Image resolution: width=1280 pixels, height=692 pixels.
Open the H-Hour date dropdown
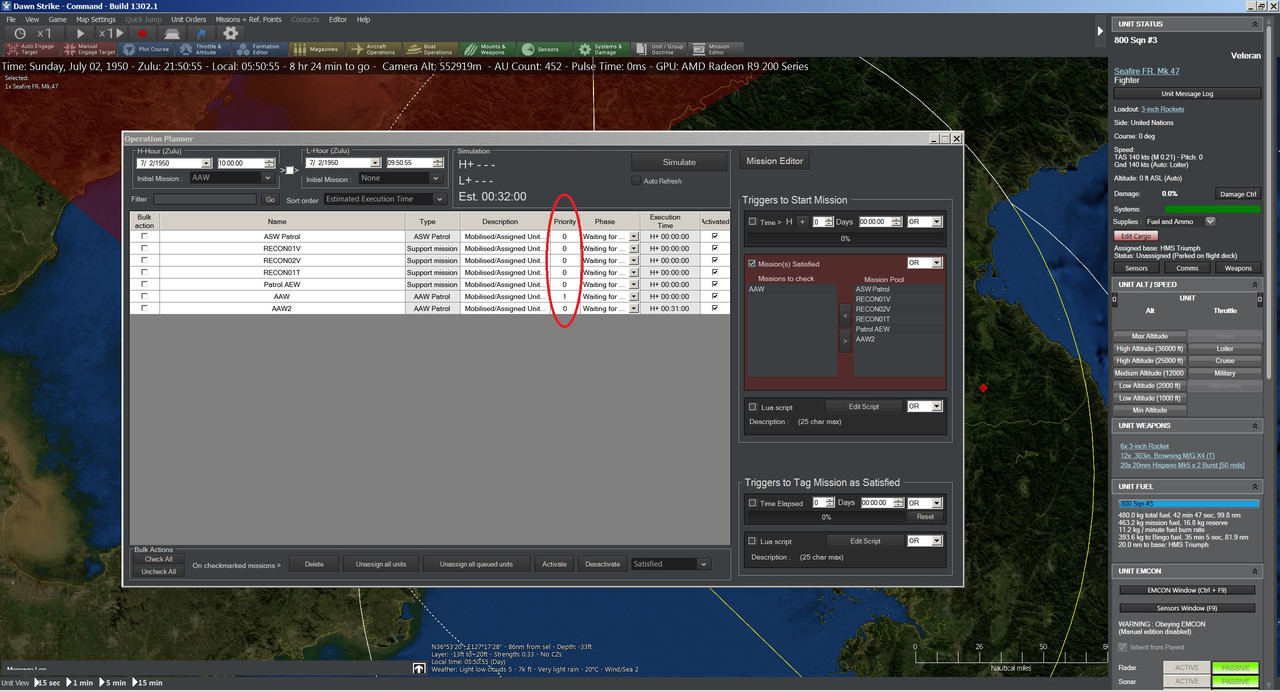[x=206, y=163]
